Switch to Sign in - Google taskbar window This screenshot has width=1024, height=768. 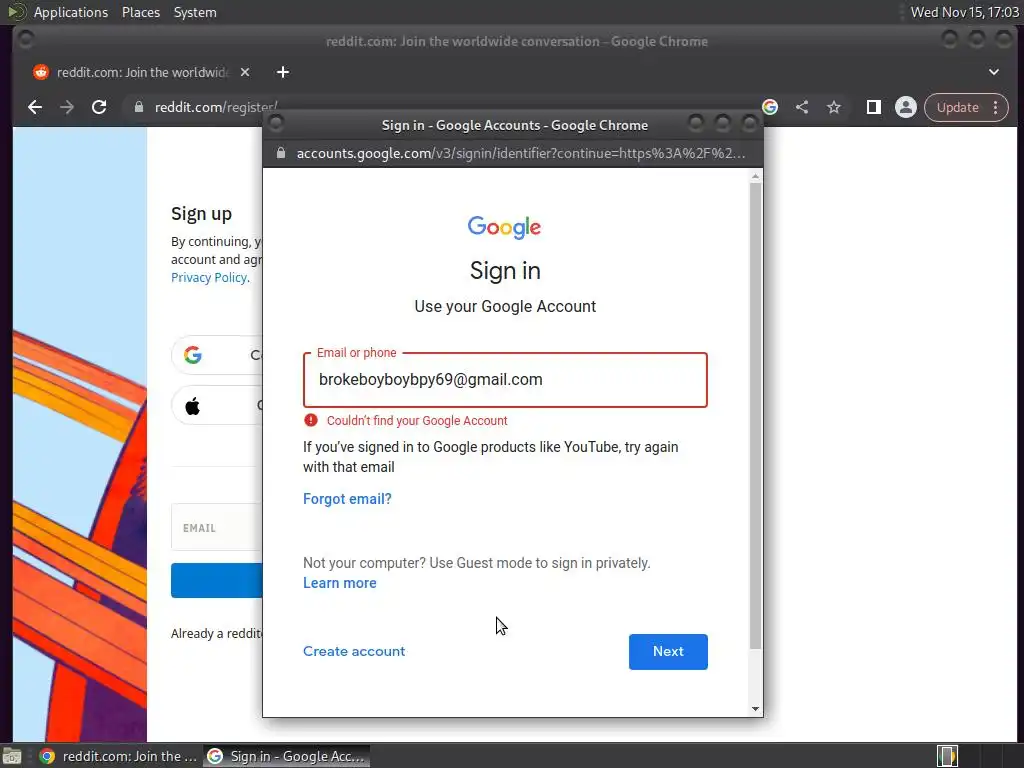(x=287, y=756)
